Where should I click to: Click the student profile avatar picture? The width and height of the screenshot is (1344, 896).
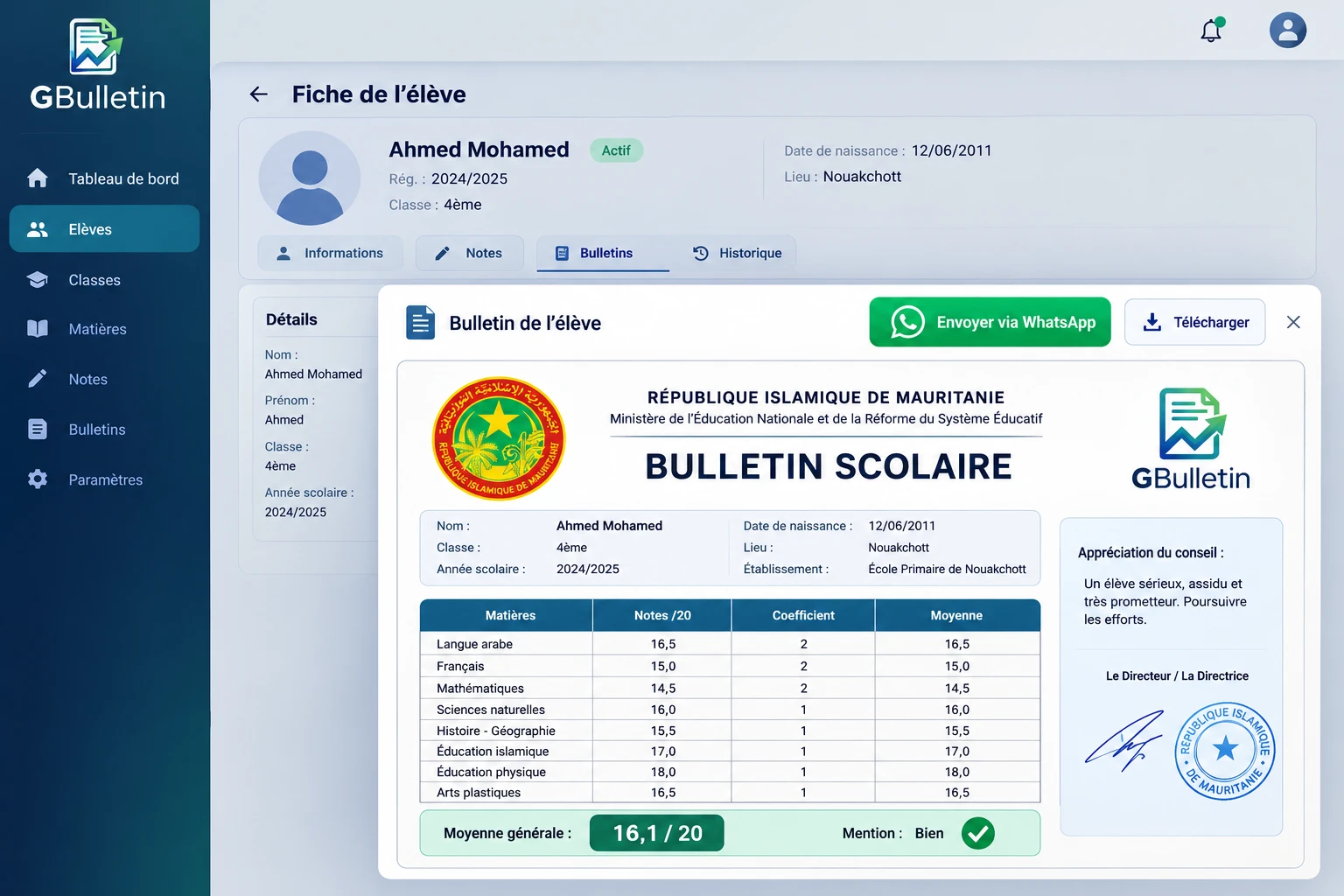pos(310,178)
